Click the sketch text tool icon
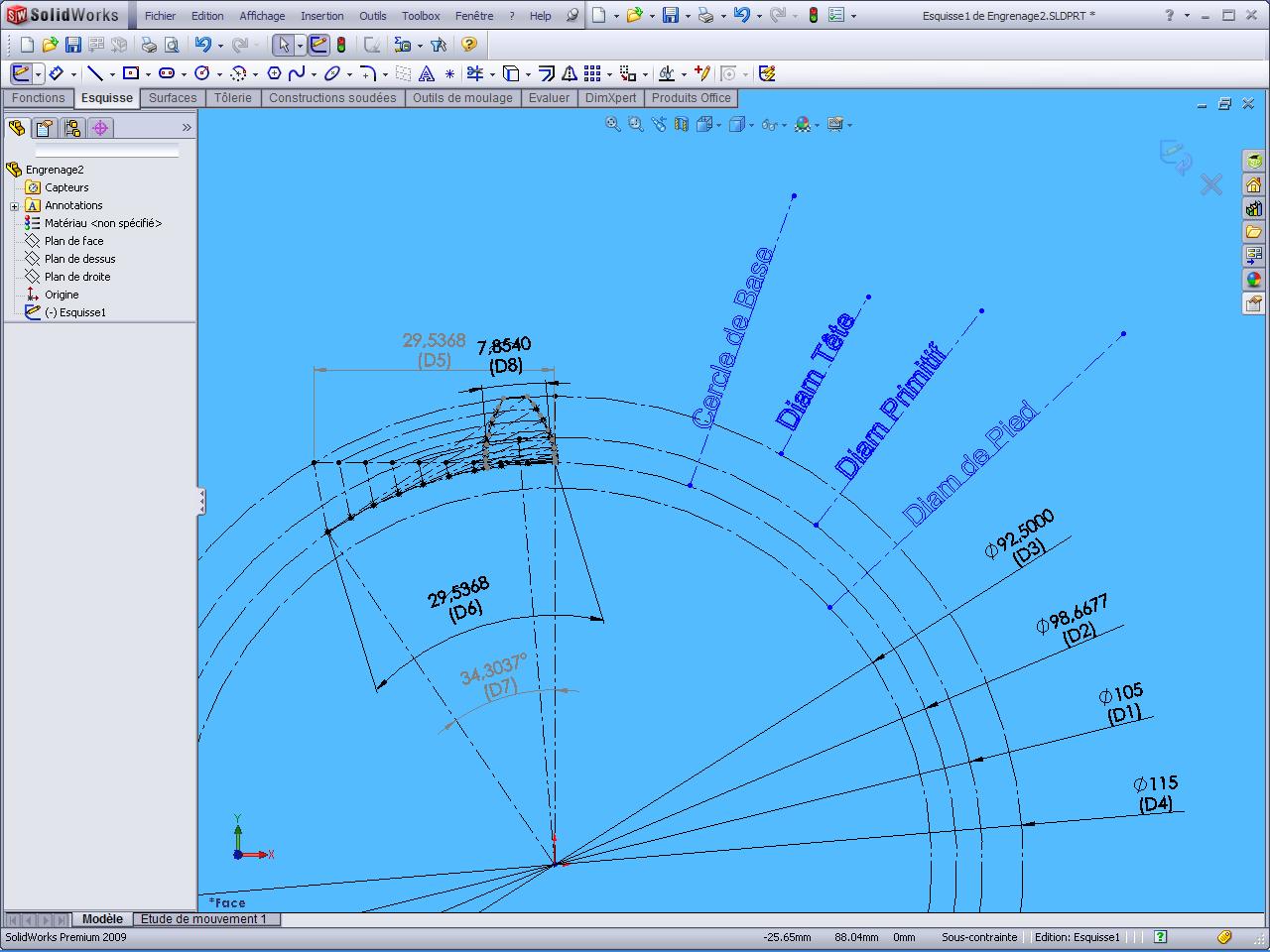The height and width of the screenshot is (952, 1270). [427, 73]
